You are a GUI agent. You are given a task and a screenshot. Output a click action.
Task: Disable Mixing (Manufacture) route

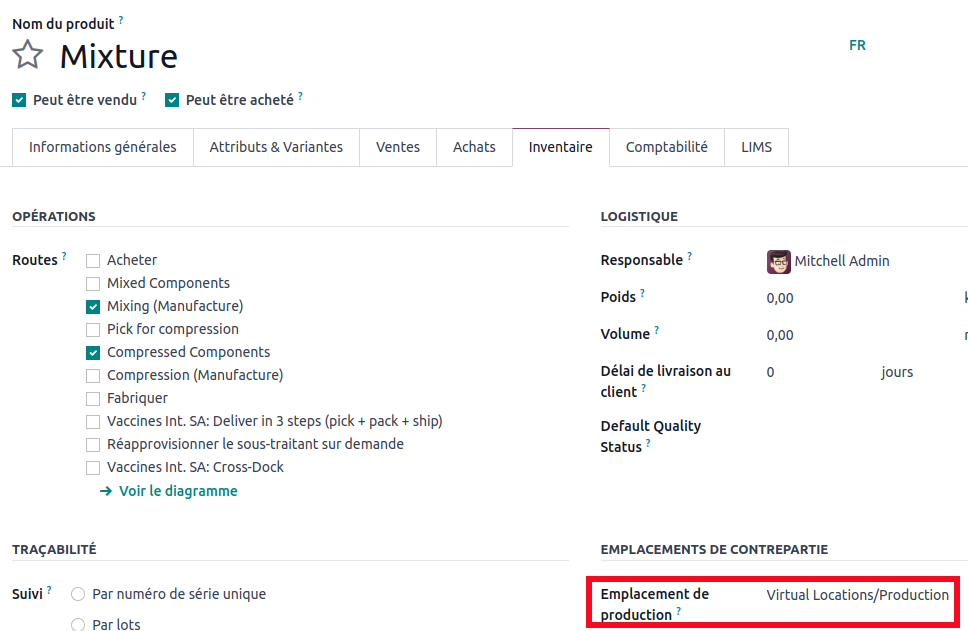pyautogui.click(x=93, y=306)
